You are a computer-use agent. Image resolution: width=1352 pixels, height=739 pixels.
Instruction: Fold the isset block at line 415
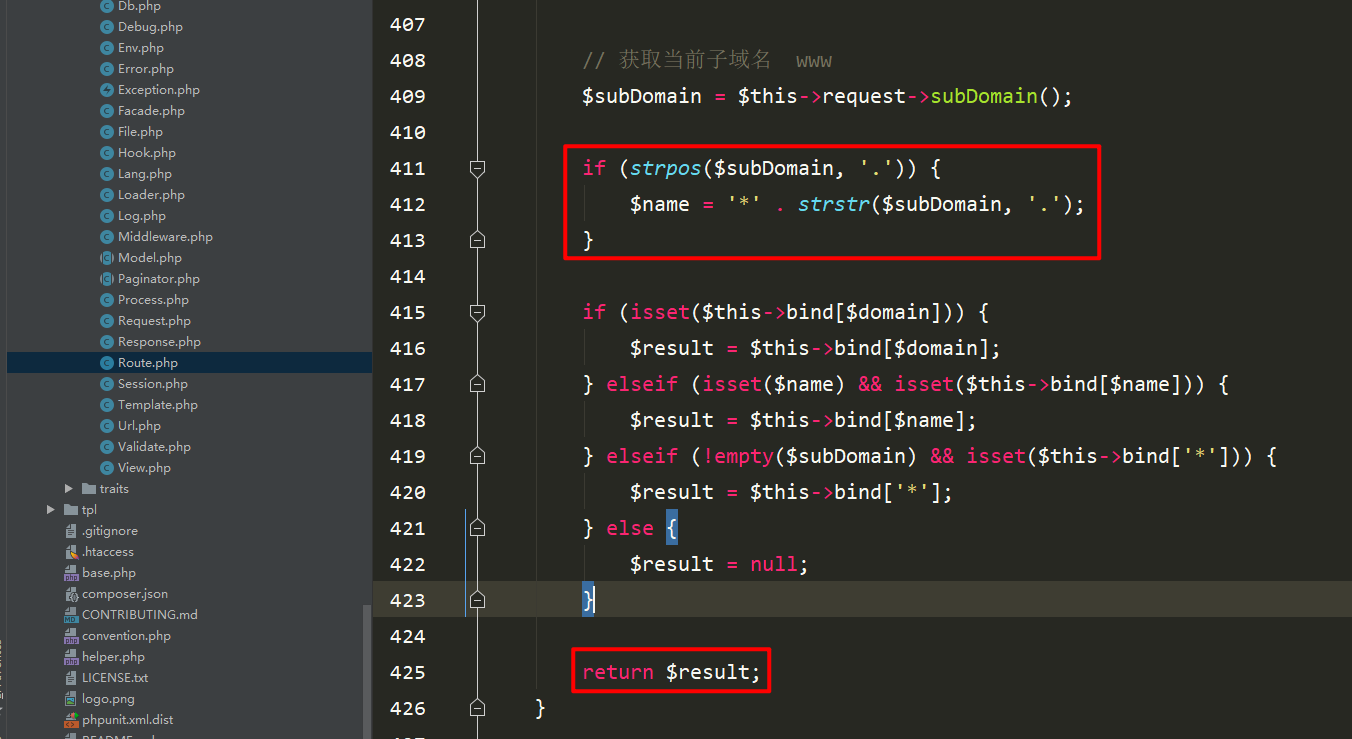click(x=477, y=313)
